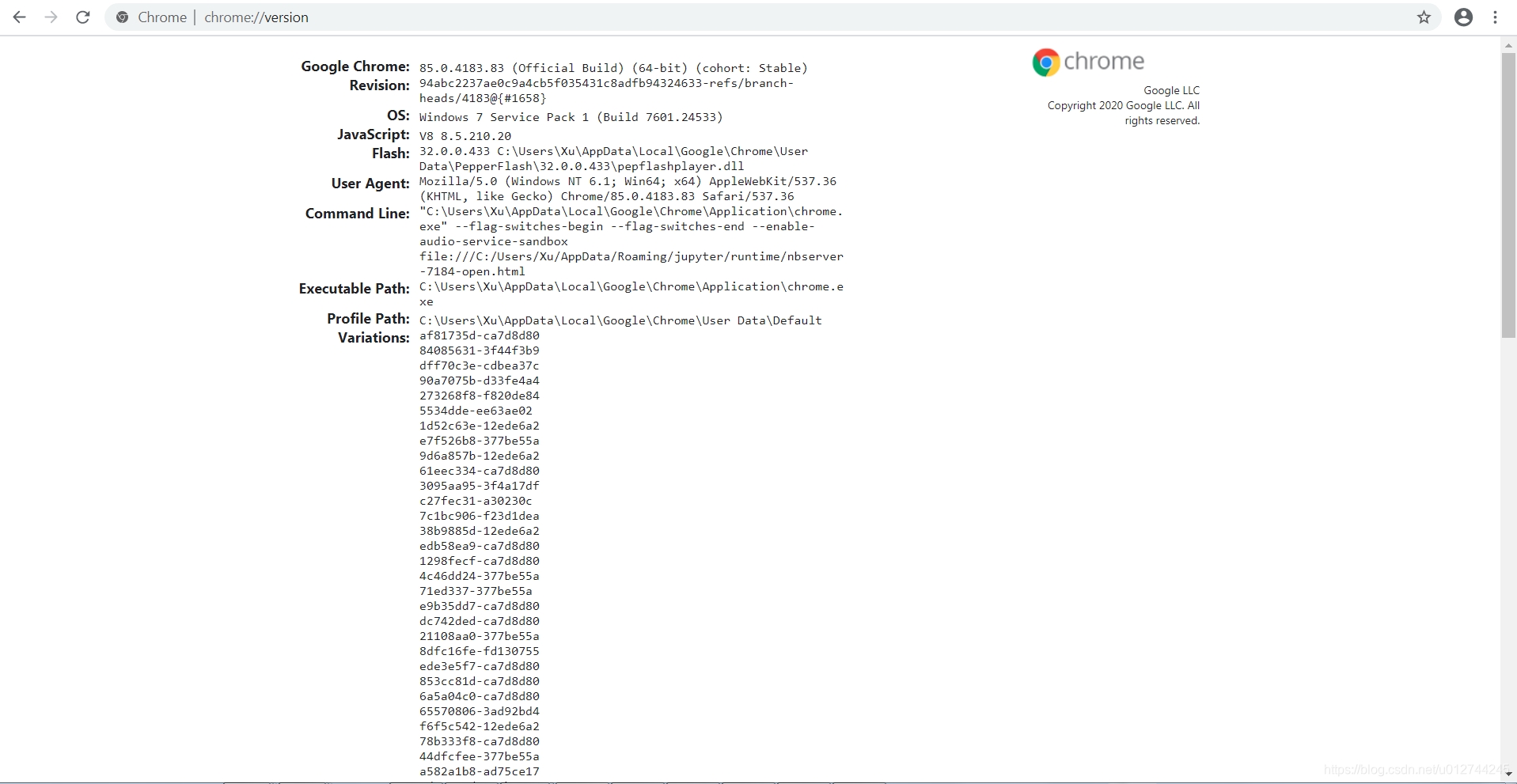The height and width of the screenshot is (784, 1517).
Task: Click the vertical scrollbar thumb
Action: tap(1508, 195)
